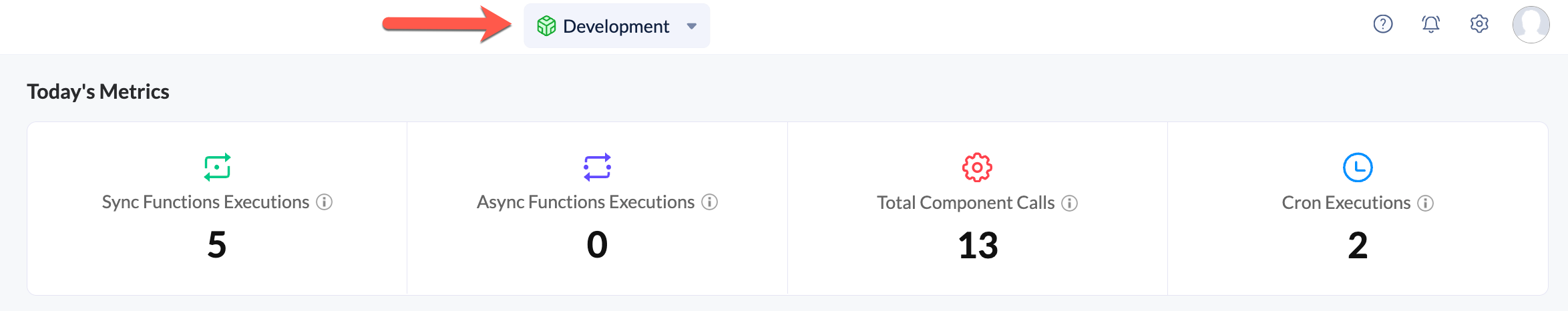Open the notifications bell icon
Image resolution: width=1568 pixels, height=311 pixels.
coord(1430,25)
